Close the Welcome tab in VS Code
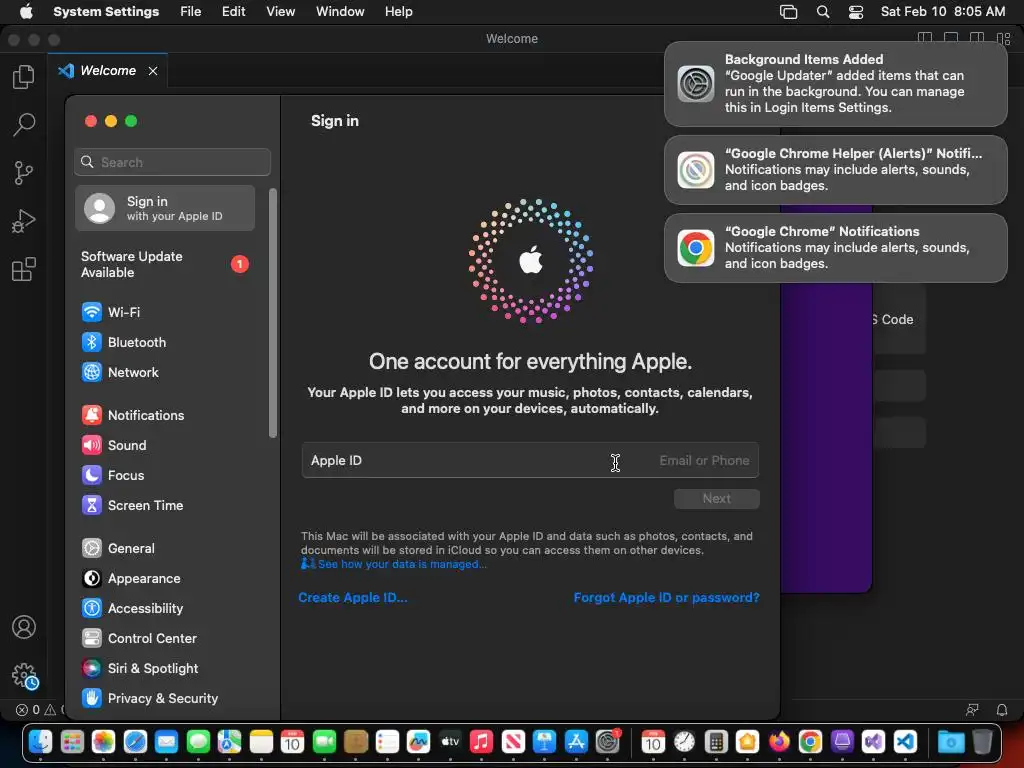 [153, 71]
